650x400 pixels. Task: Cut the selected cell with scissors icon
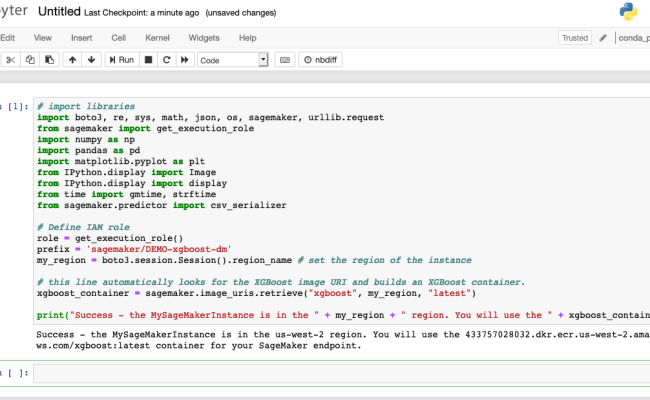[10, 60]
